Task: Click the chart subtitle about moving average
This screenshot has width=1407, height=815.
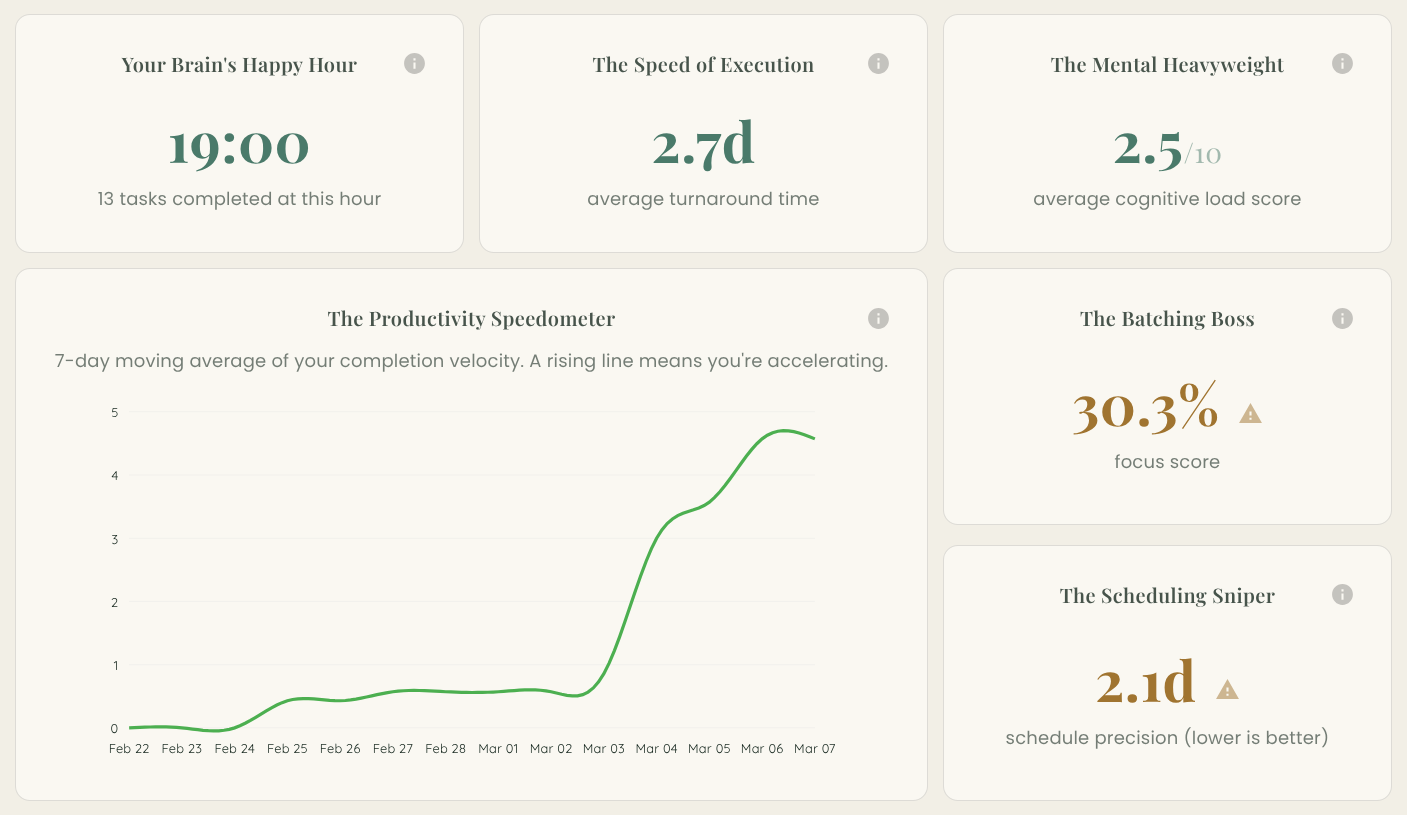Action: tap(470, 360)
